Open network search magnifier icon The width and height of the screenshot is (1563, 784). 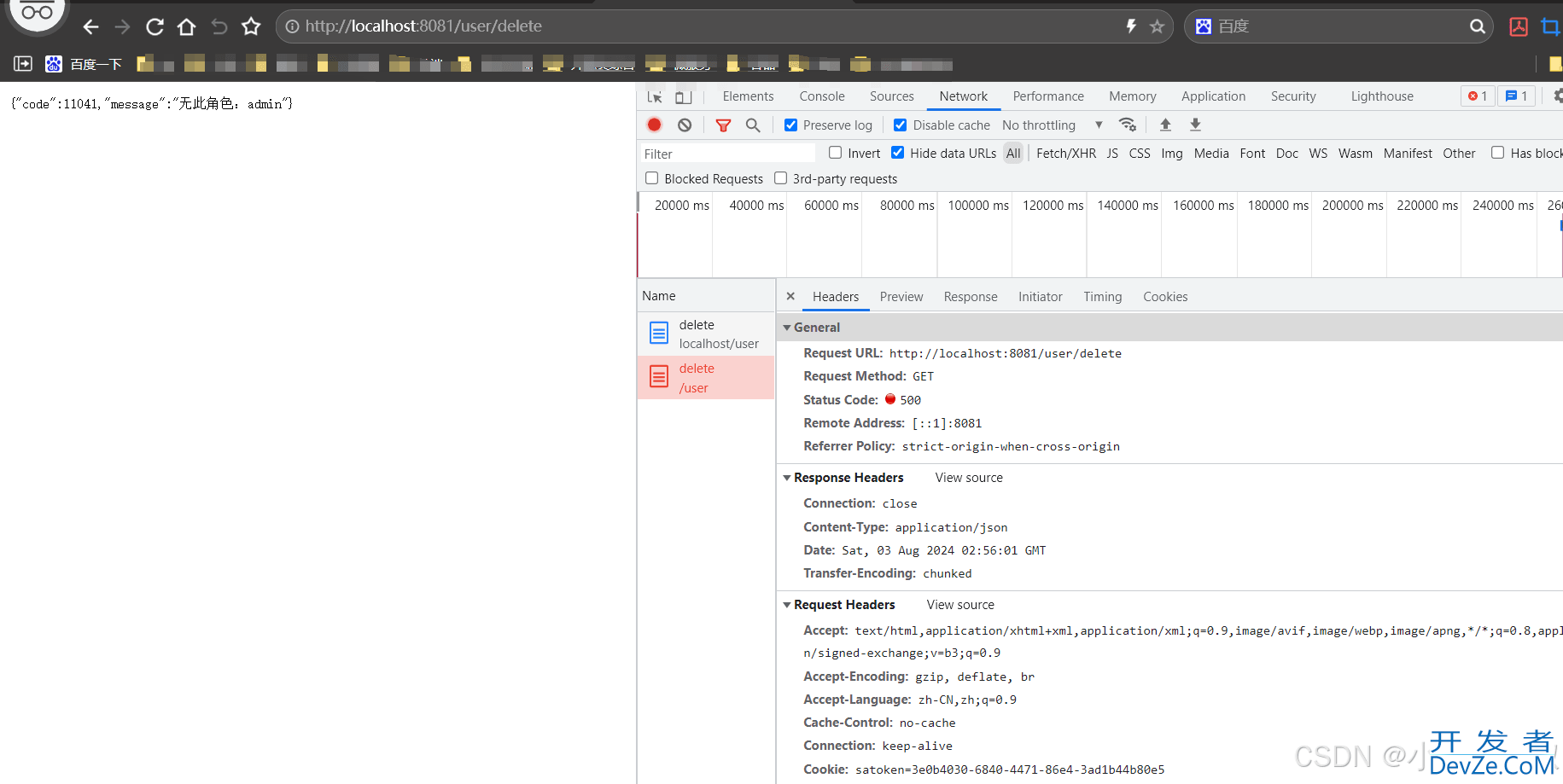(752, 125)
